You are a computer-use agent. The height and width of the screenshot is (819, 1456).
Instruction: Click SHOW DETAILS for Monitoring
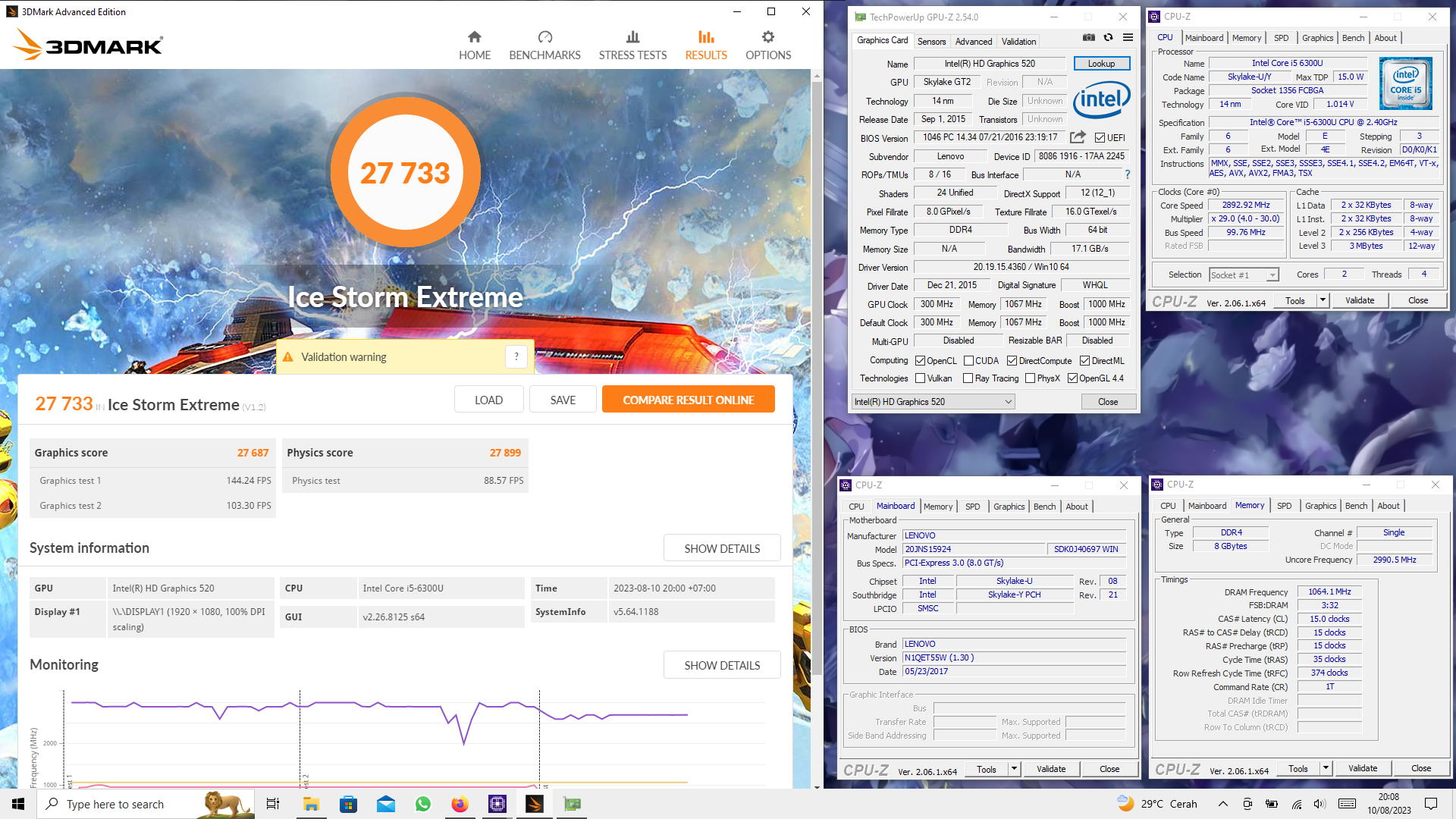(722, 665)
